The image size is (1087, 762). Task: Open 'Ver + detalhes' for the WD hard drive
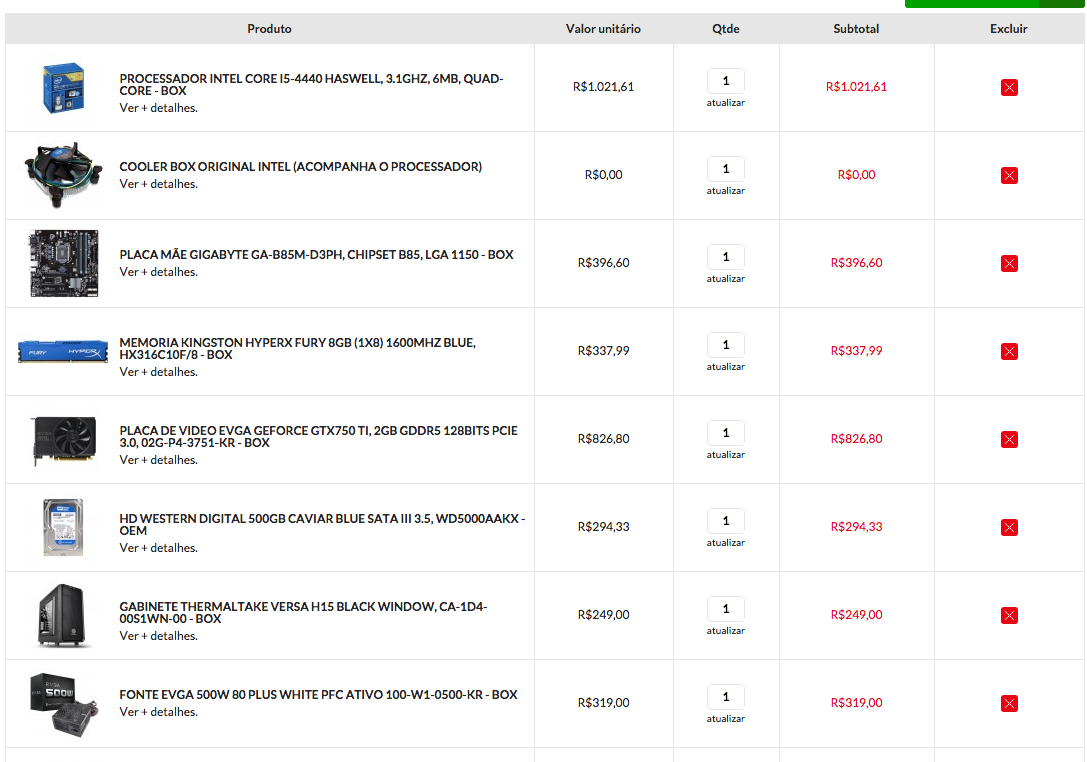tap(159, 548)
